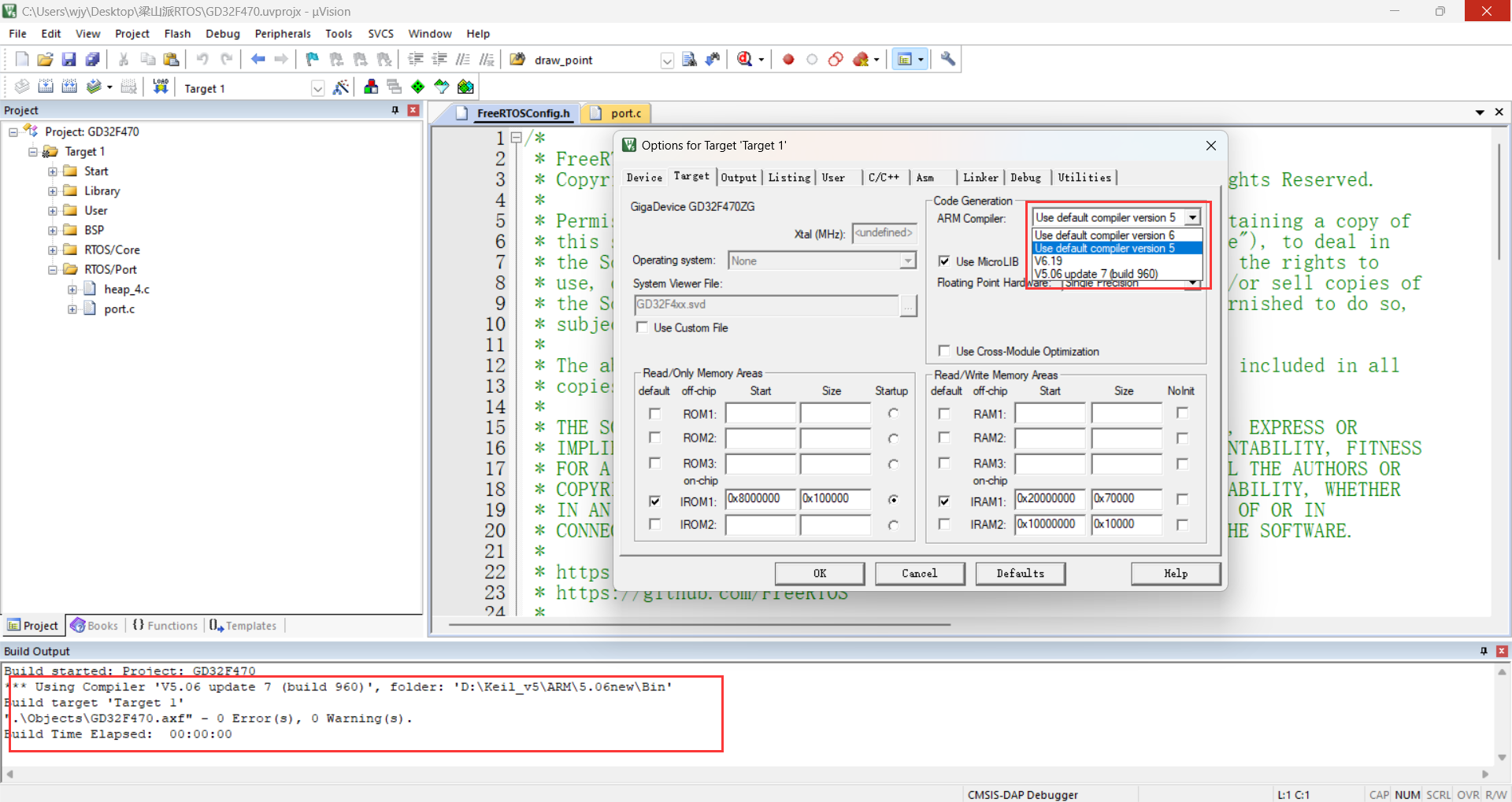Open Configuration wrench icon in toolbar
The height and width of the screenshot is (802, 1512).
click(948, 60)
